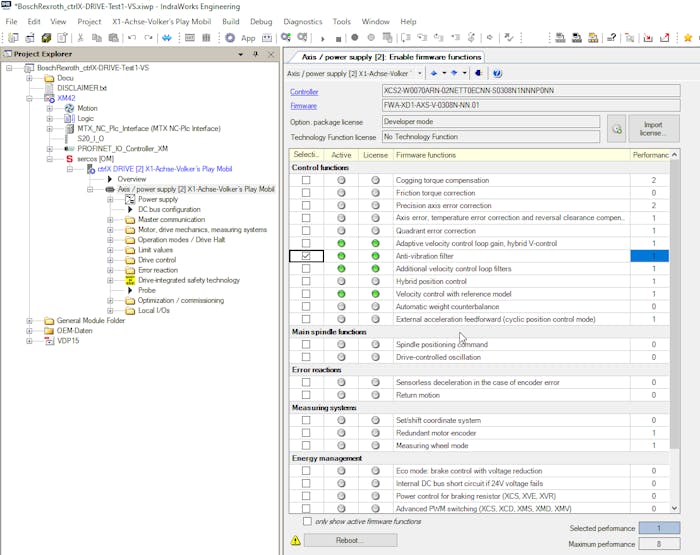Open the Project menu
Image resolution: width=700 pixels, height=555 pixels.
coord(89,21)
